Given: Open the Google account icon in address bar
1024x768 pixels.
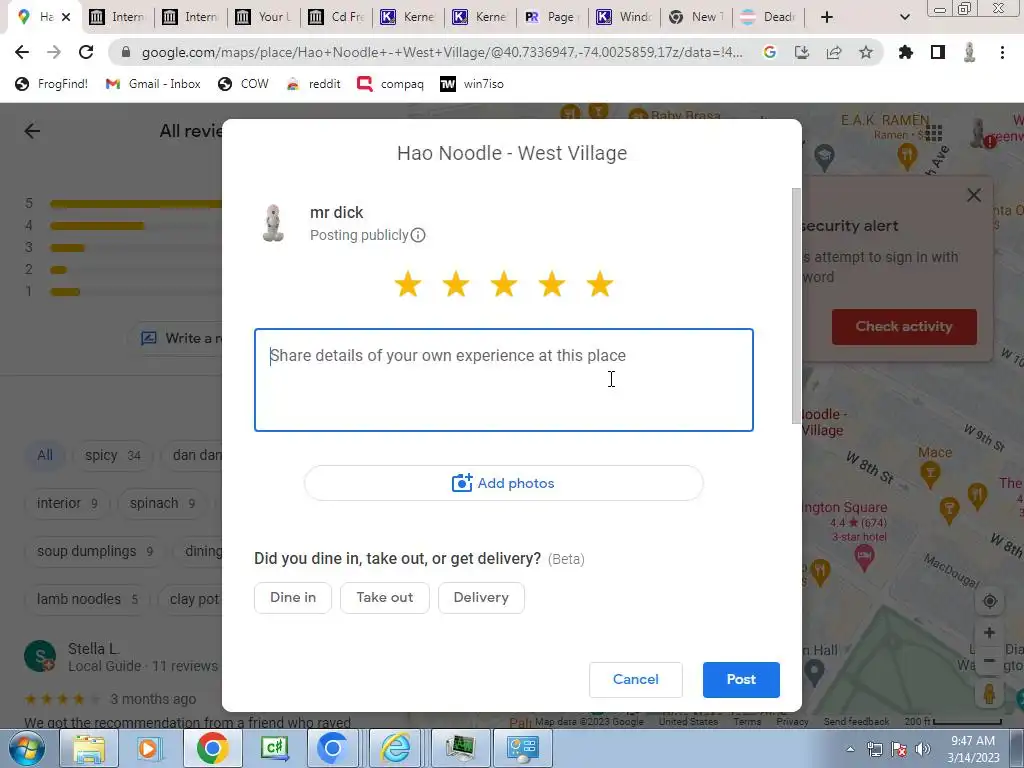Looking at the screenshot, I should click(x=770, y=52).
